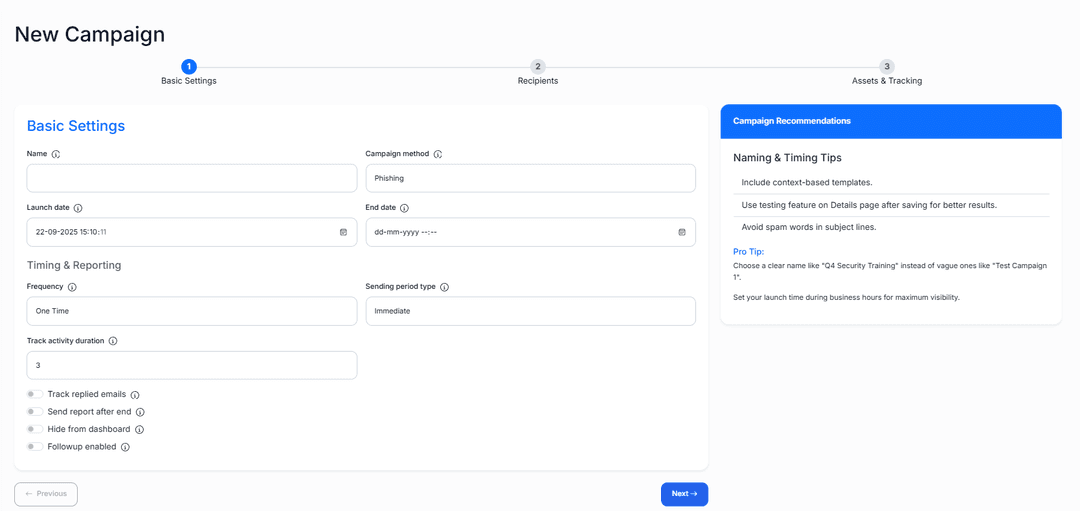
Task: Expand the Frequency dropdown
Action: [191, 311]
